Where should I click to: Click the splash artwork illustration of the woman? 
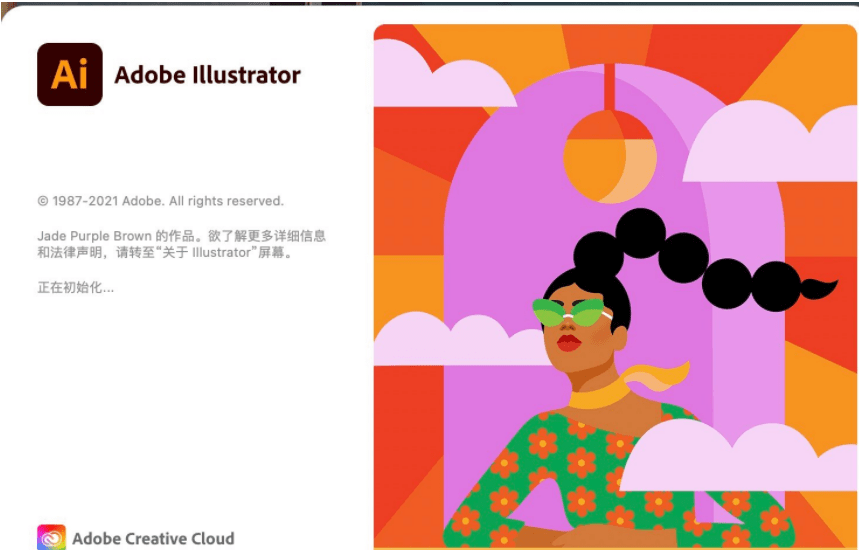615,287
